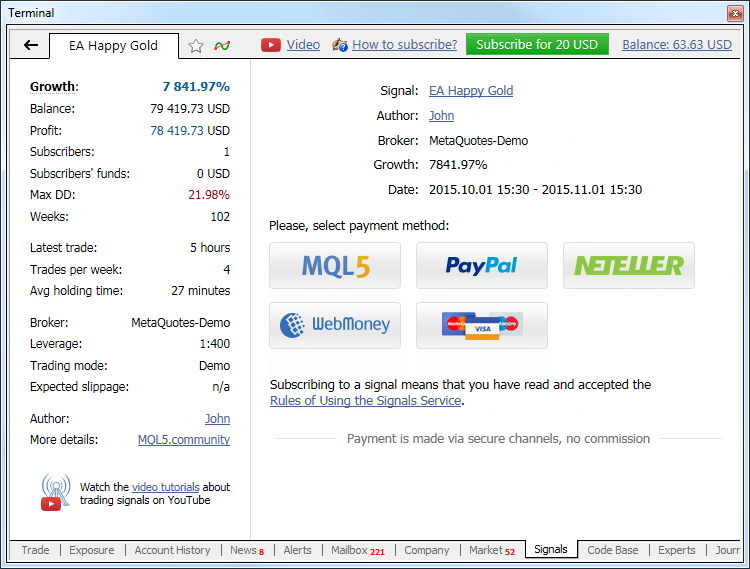This screenshot has width=750, height=569.
Task: Click the Trading mode Demo value
Action: [214, 366]
